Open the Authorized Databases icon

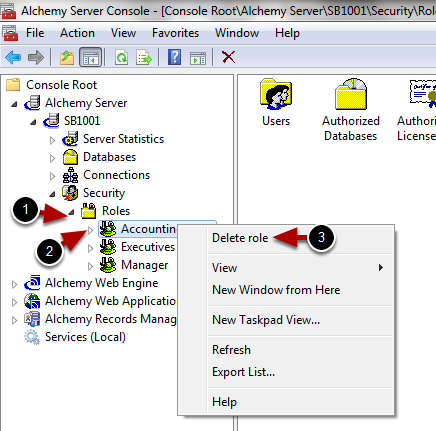coord(351,94)
